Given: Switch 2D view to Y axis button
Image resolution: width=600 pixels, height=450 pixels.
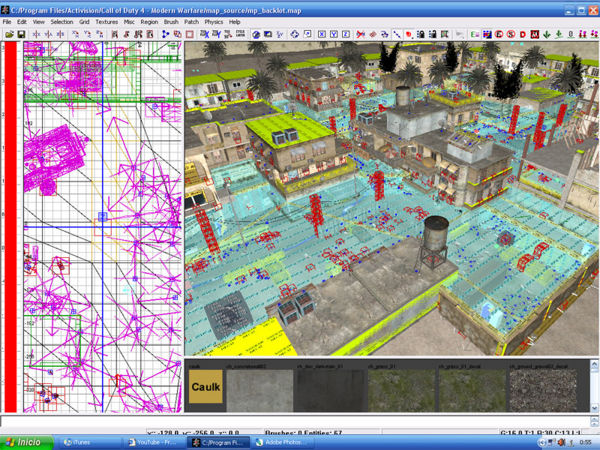Looking at the screenshot, I should tap(334, 34).
